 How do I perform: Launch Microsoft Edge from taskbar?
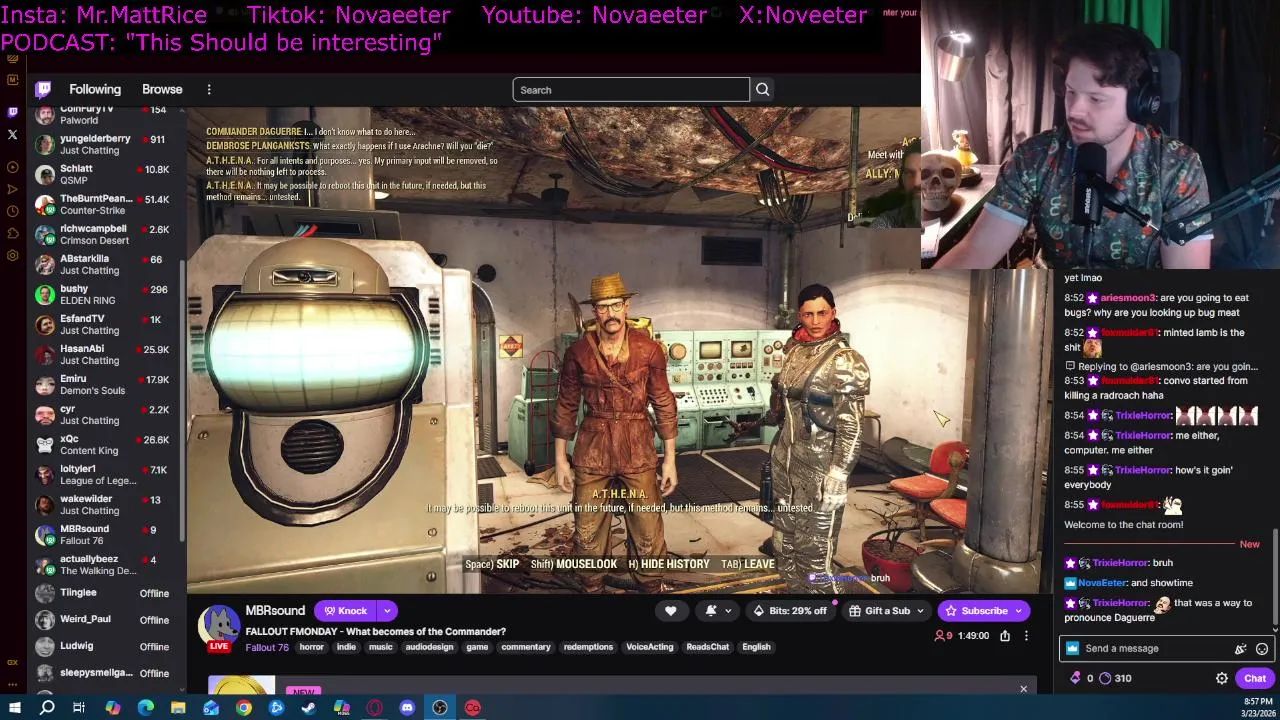[146, 708]
